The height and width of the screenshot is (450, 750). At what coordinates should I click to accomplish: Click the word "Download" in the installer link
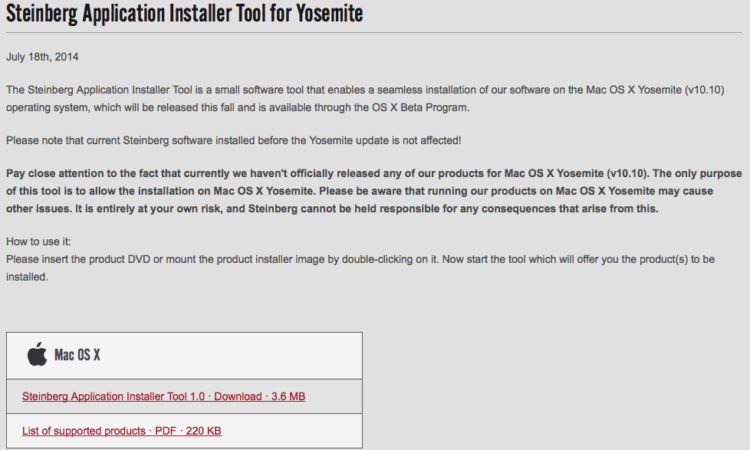click(237, 396)
